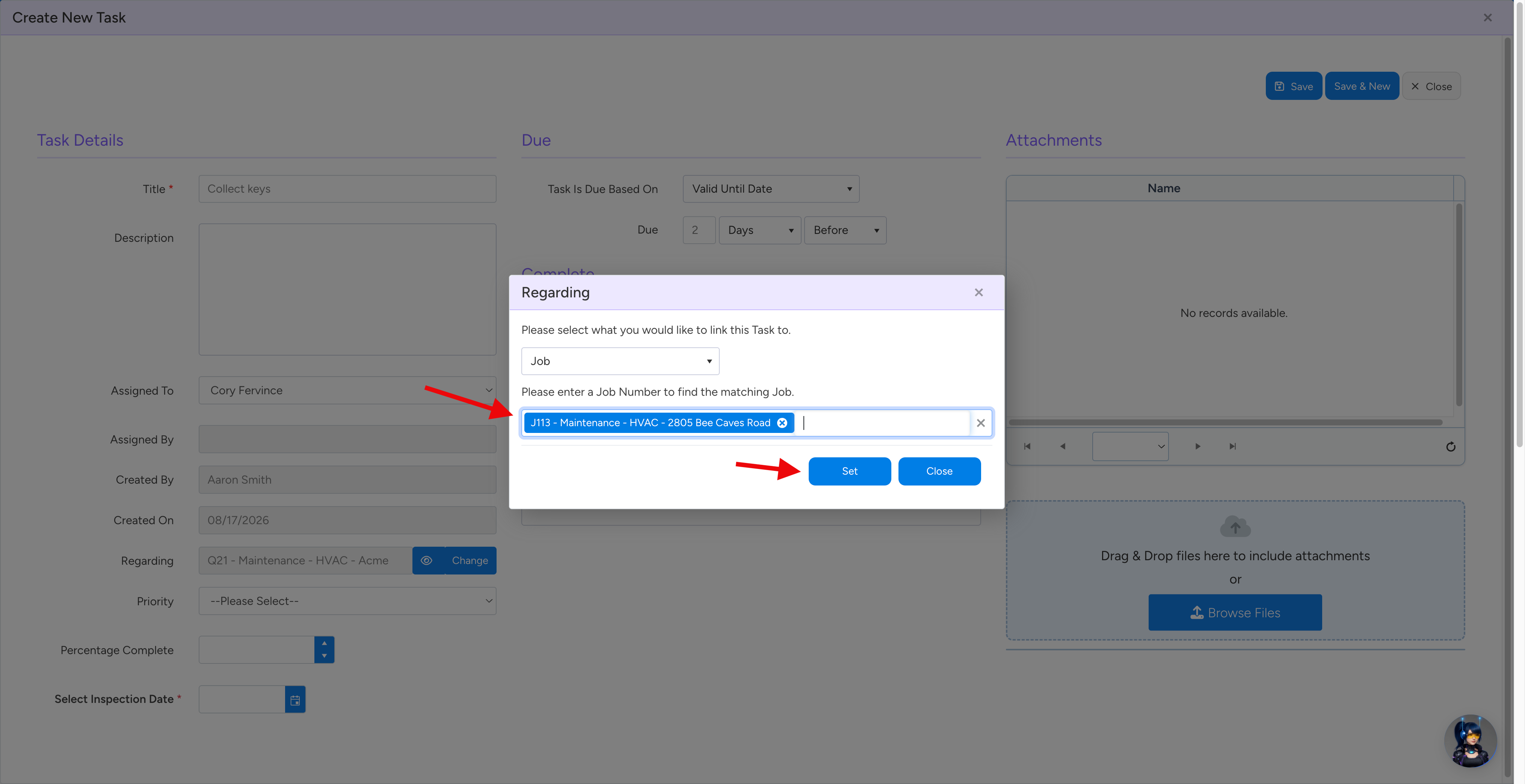Expand the Priority Please Select dropdown
The width and height of the screenshot is (1525, 784).
347,601
